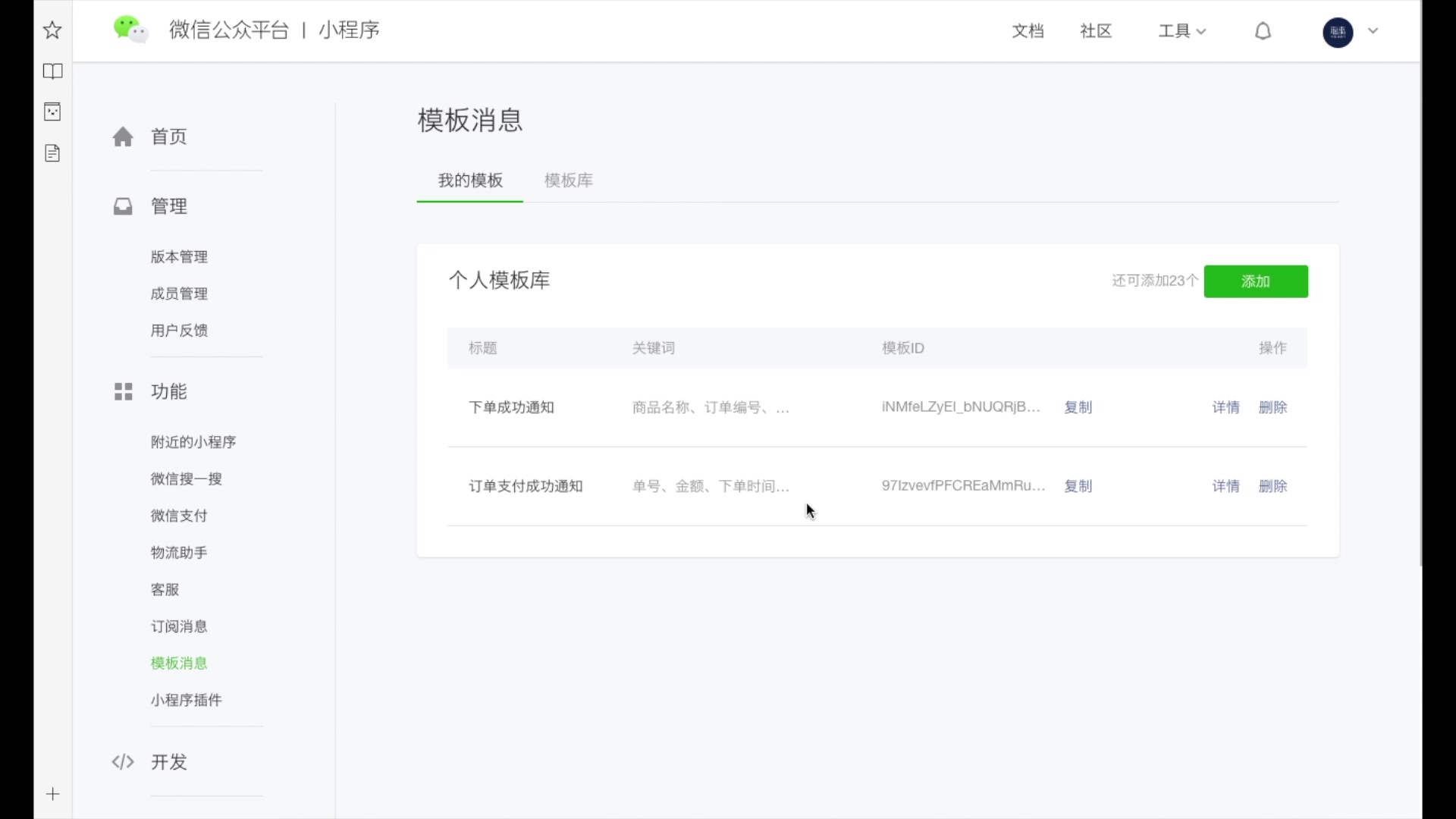The image size is (1456, 819).
Task: Open 小程序插件 in sidebar
Action: 186,700
